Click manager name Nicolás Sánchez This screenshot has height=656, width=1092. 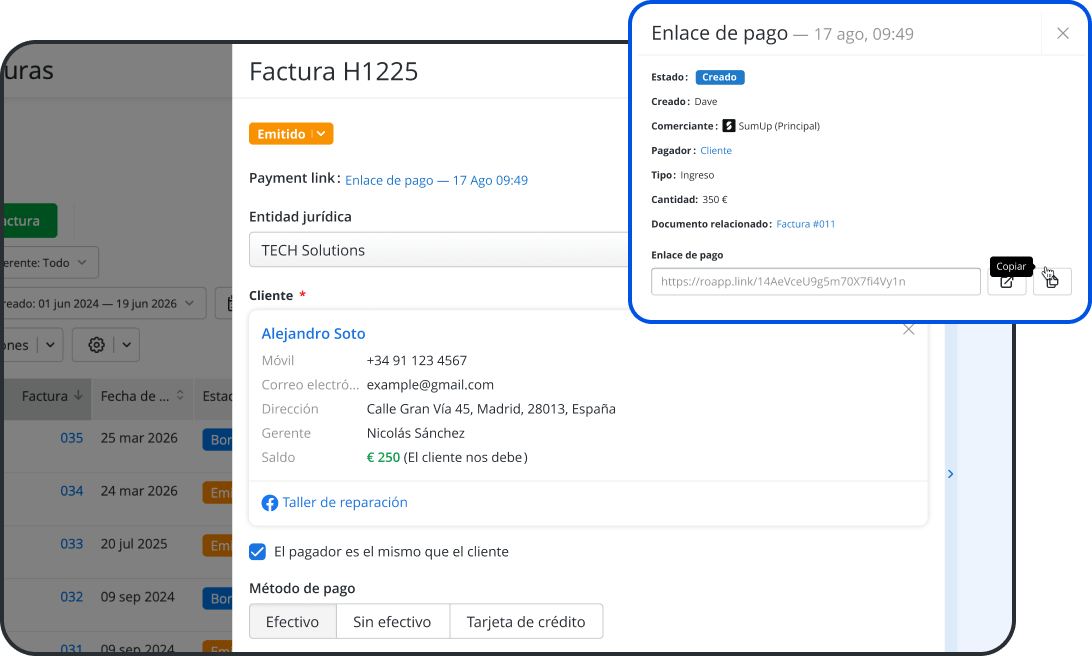pyautogui.click(x=416, y=433)
